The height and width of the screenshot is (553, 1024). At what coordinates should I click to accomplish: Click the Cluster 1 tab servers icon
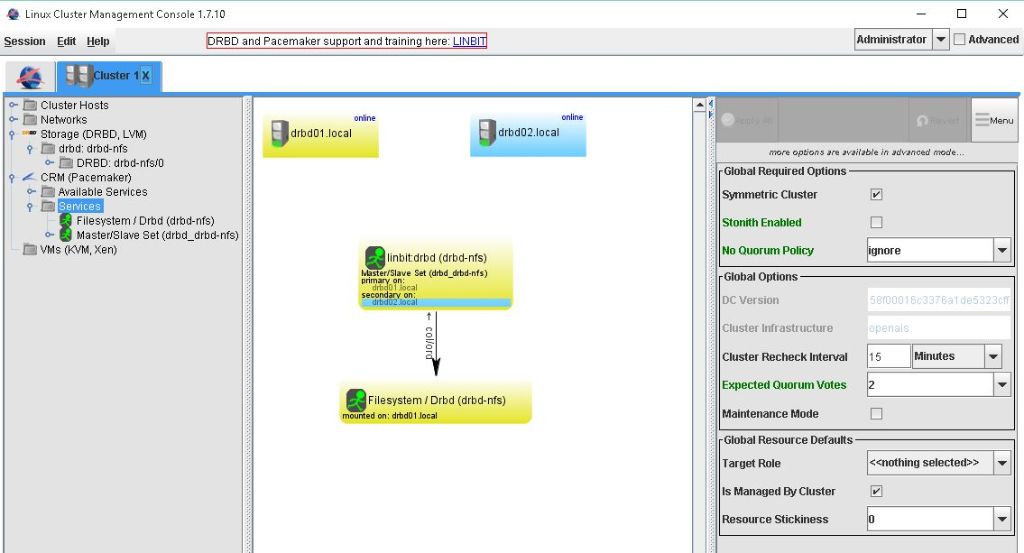click(78, 76)
